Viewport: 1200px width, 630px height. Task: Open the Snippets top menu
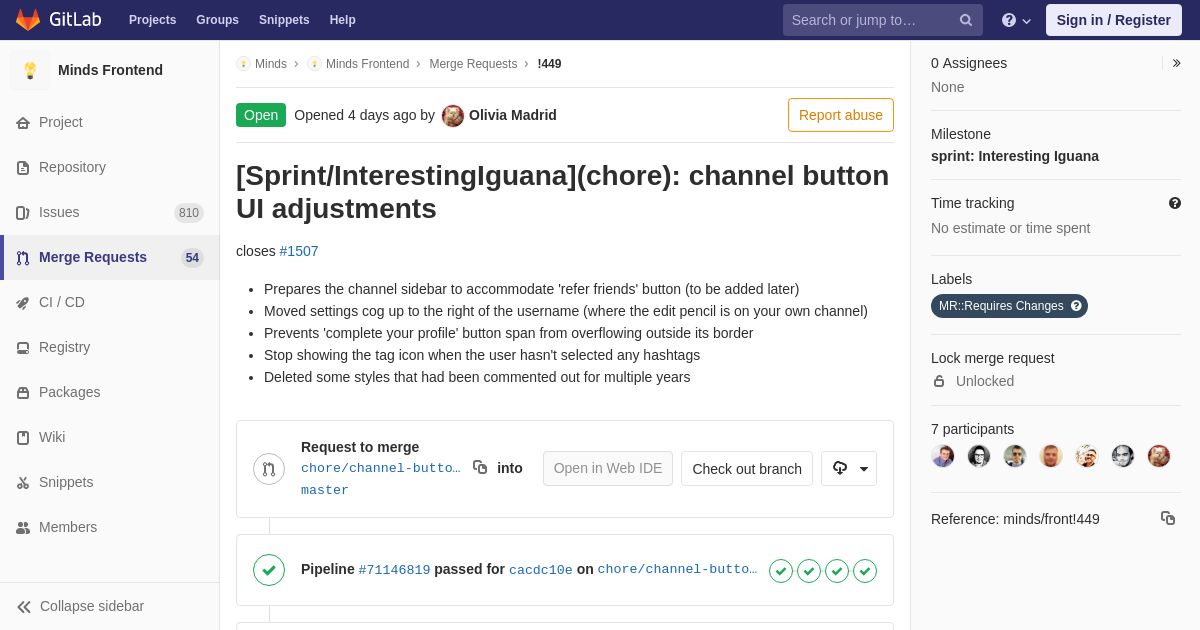coord(284,20)
